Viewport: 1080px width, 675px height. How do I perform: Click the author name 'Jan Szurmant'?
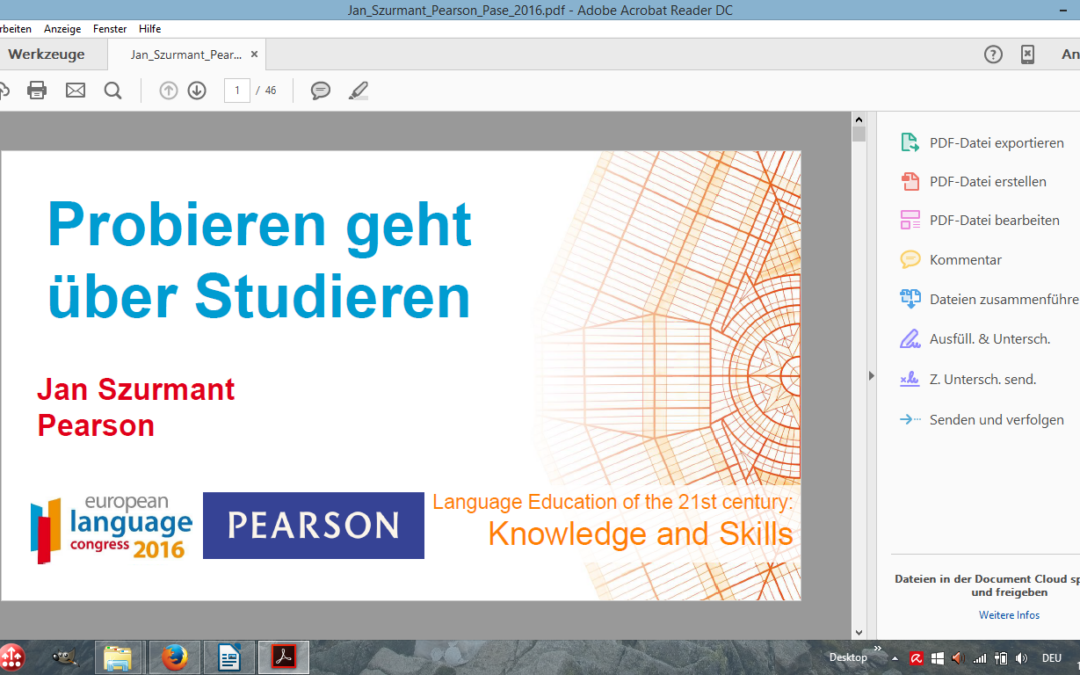click(x=136, y=389)
